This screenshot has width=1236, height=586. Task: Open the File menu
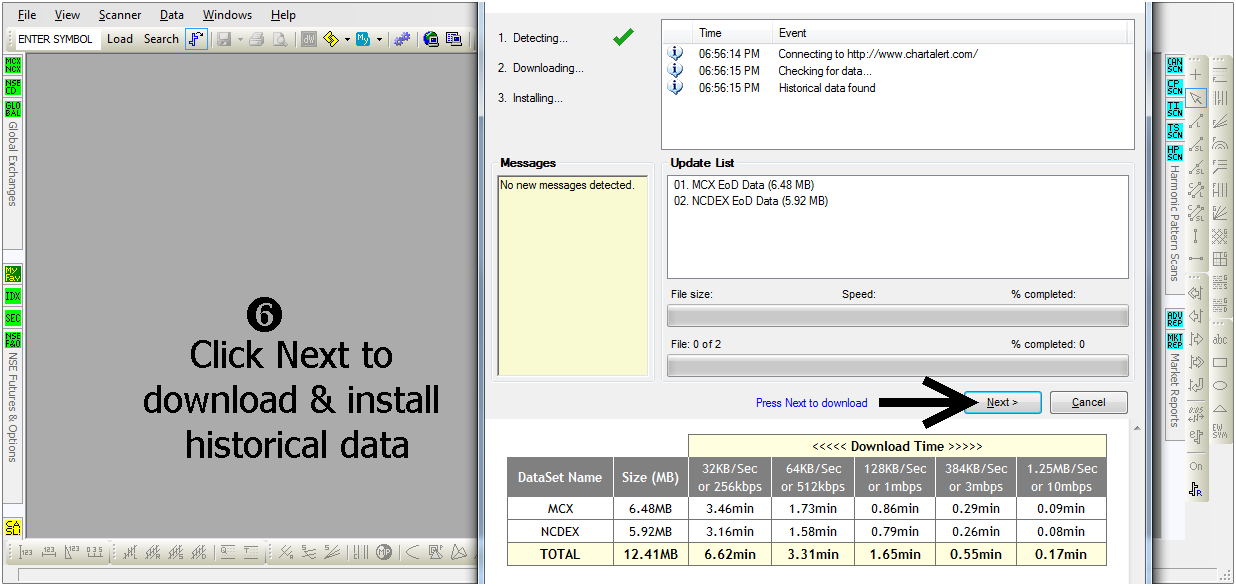(x=27, y=15)
